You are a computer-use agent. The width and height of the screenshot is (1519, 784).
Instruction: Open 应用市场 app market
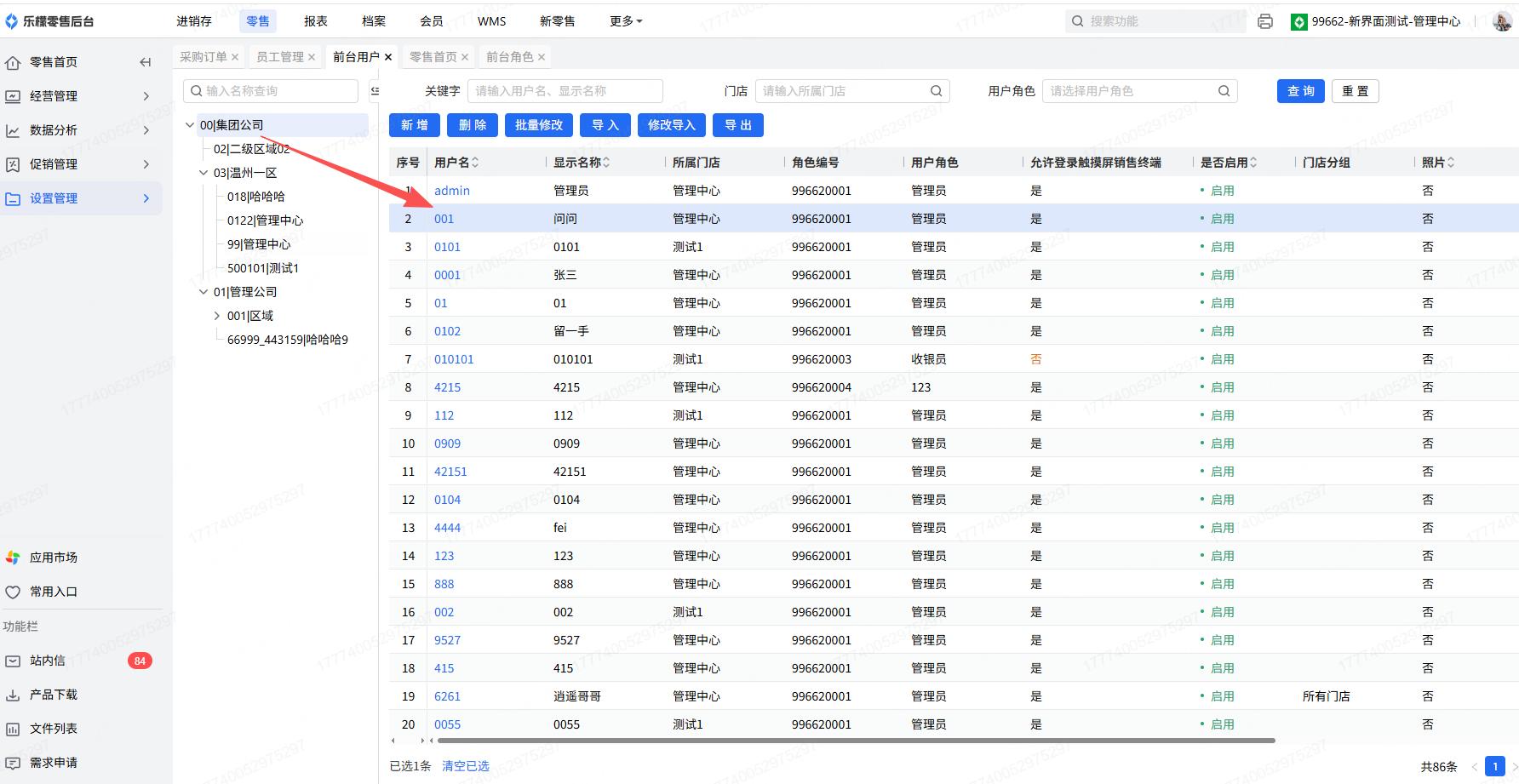point(53,558)
